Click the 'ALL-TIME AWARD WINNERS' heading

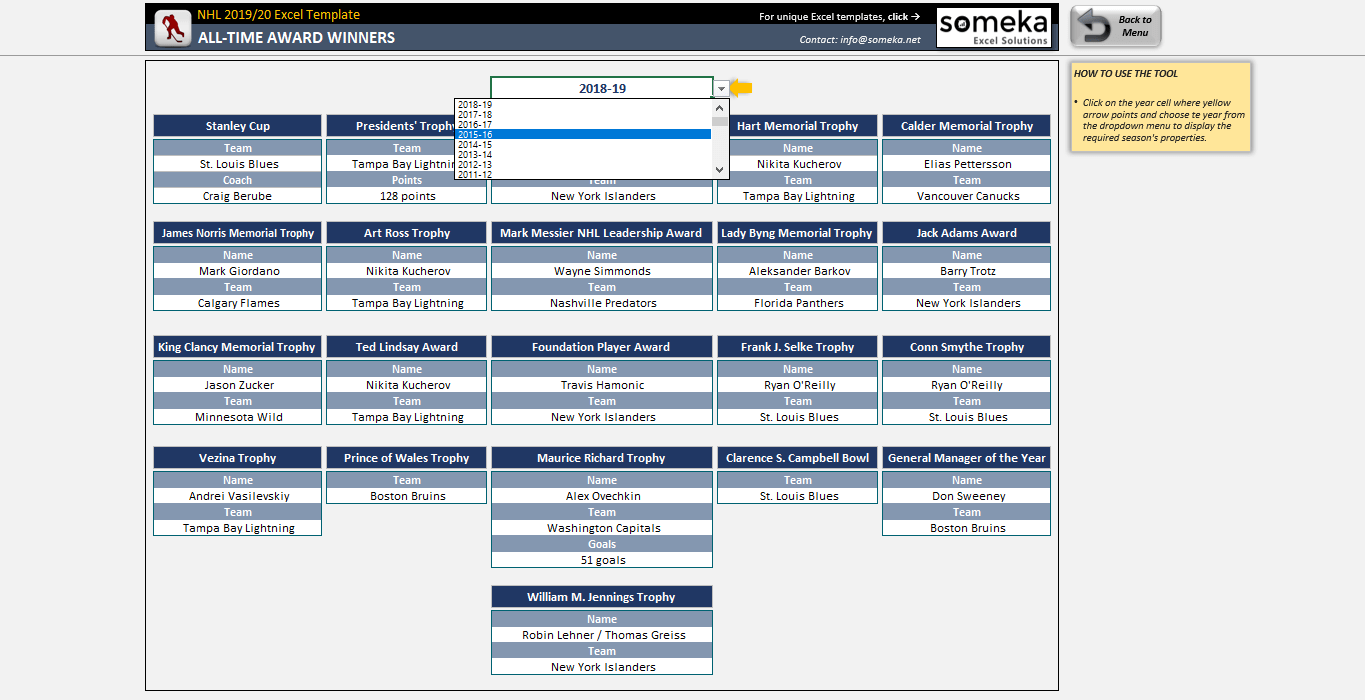click(x=296, y=38)
